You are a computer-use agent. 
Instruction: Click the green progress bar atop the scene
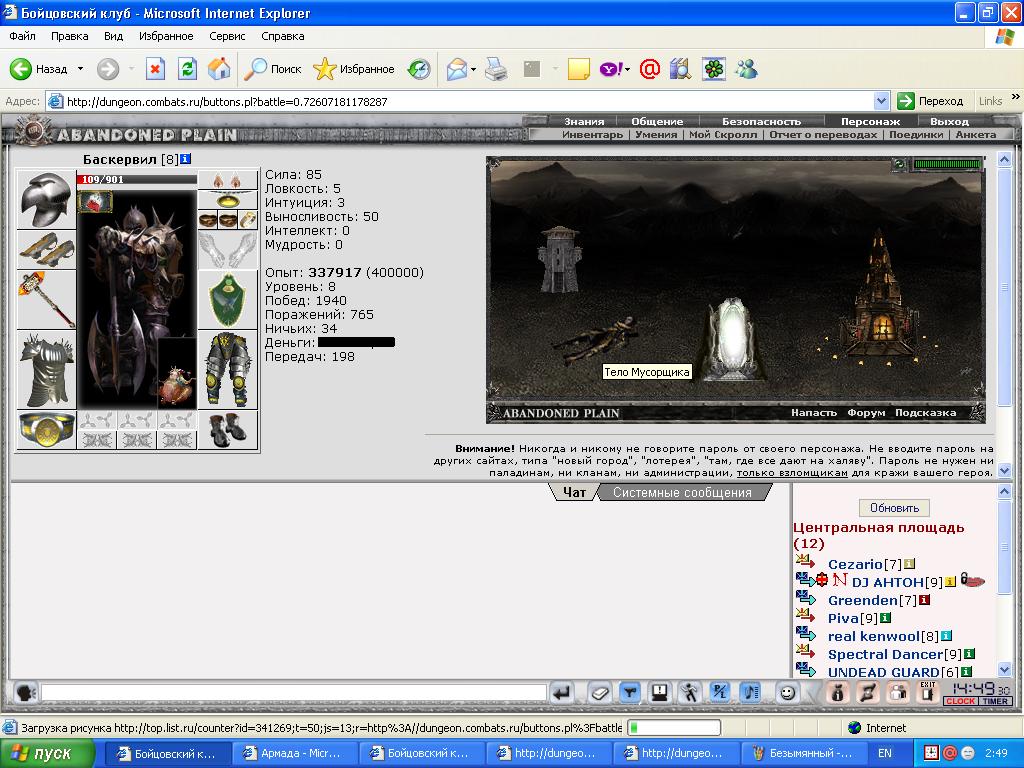(947, 164)
